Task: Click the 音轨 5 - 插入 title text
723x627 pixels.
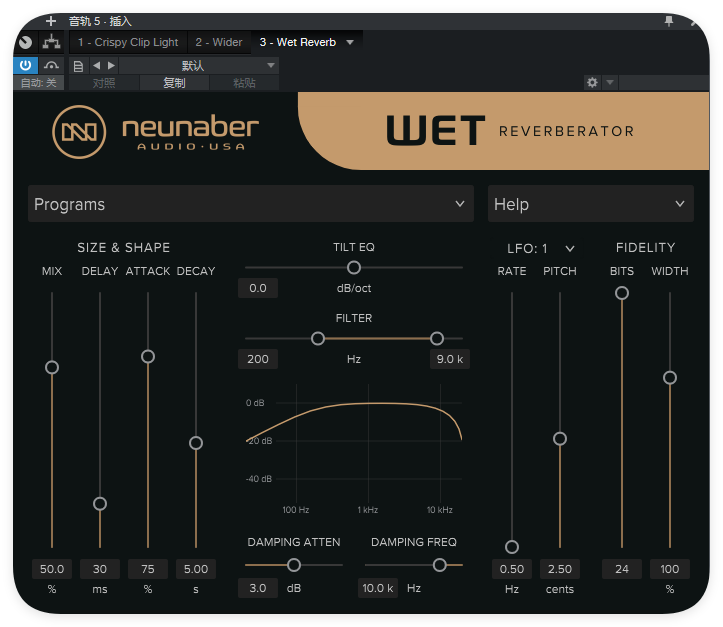Action: [100, 21]
